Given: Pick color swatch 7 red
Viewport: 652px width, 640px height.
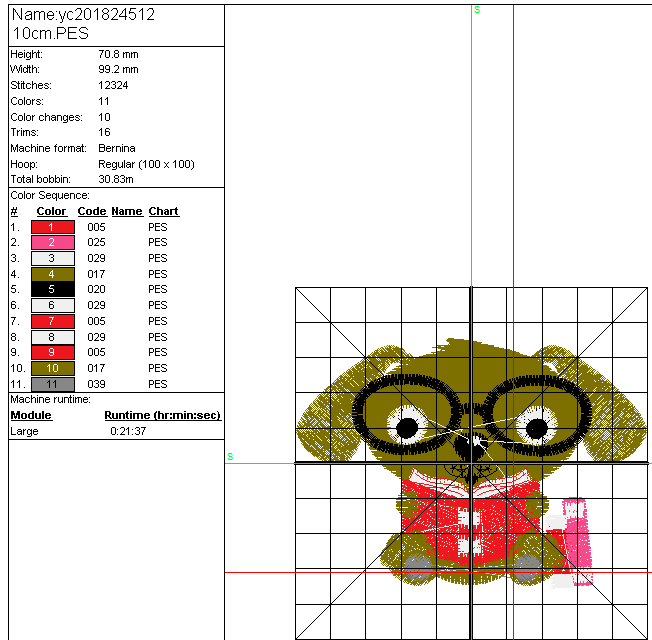Looking at the screenshot, I should click(x=53, y=321).
